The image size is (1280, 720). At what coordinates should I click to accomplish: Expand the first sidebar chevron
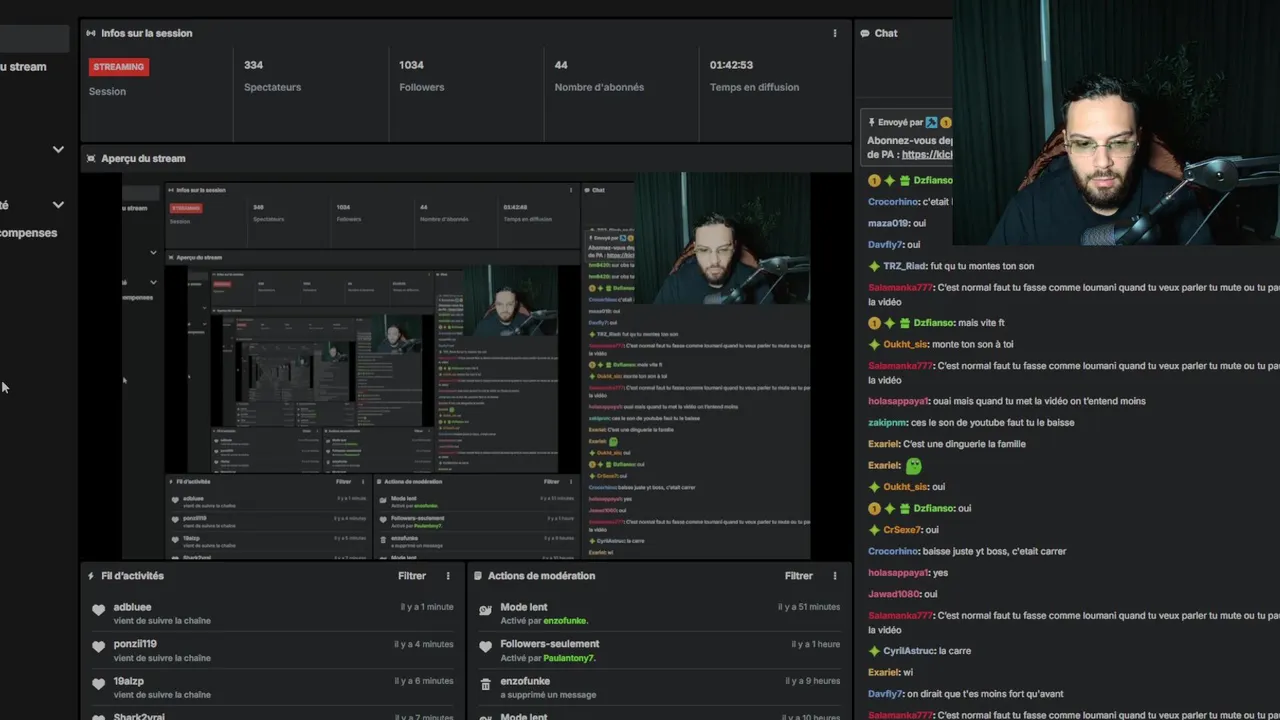tap(58, 149)
